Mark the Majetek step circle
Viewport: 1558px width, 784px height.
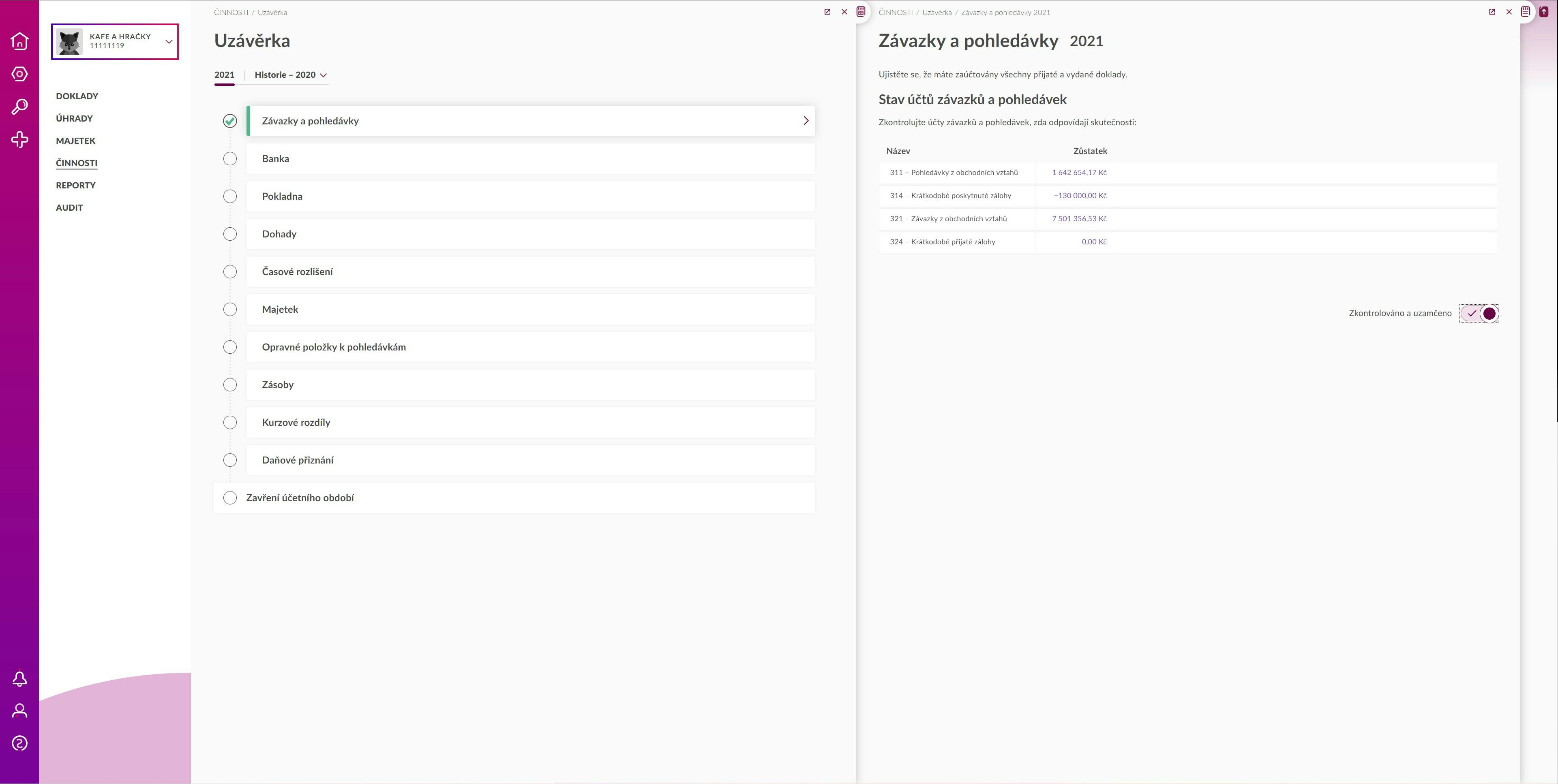point(230,310)
